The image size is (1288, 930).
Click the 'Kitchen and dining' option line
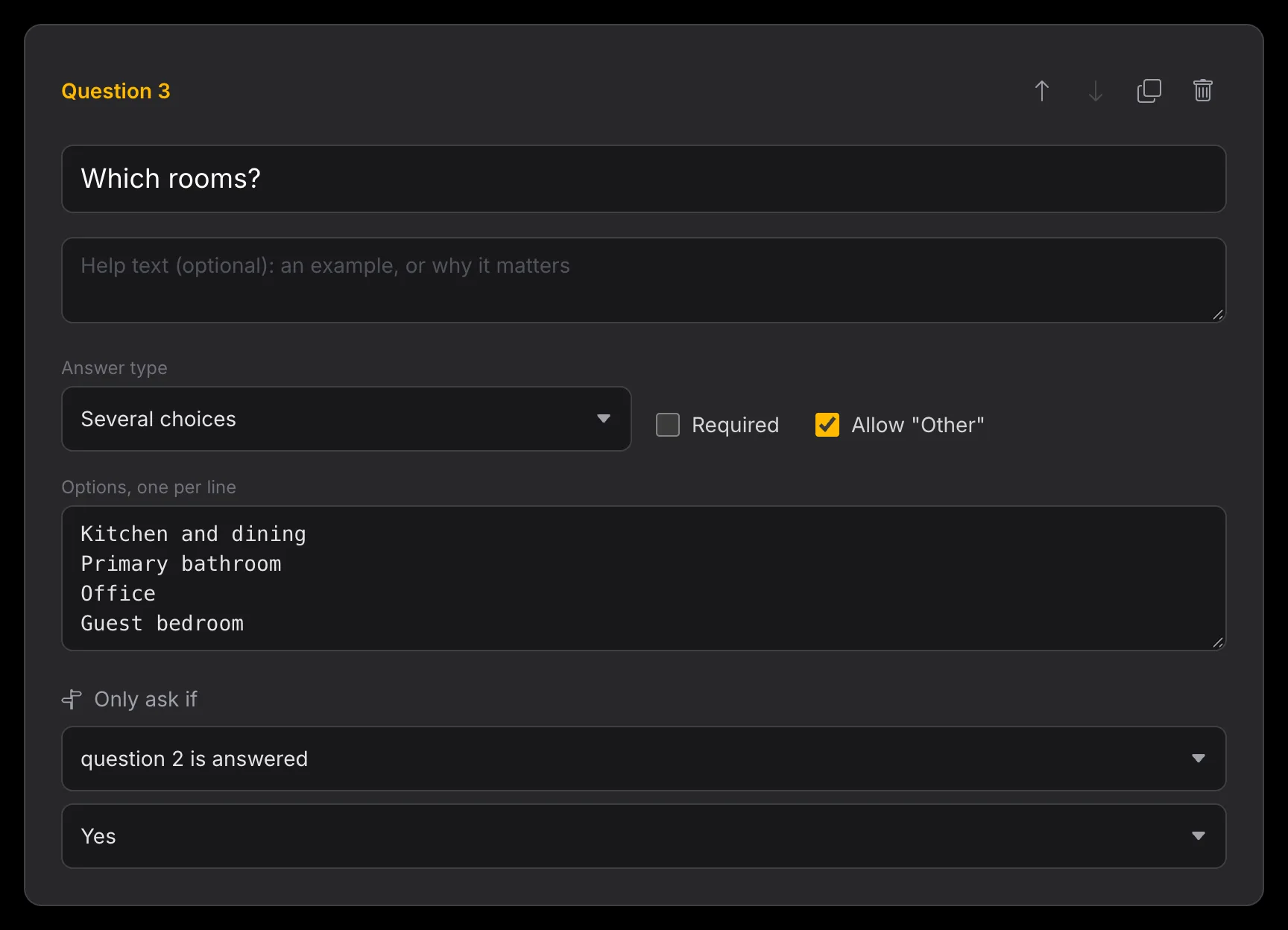[x=193, y=534]
